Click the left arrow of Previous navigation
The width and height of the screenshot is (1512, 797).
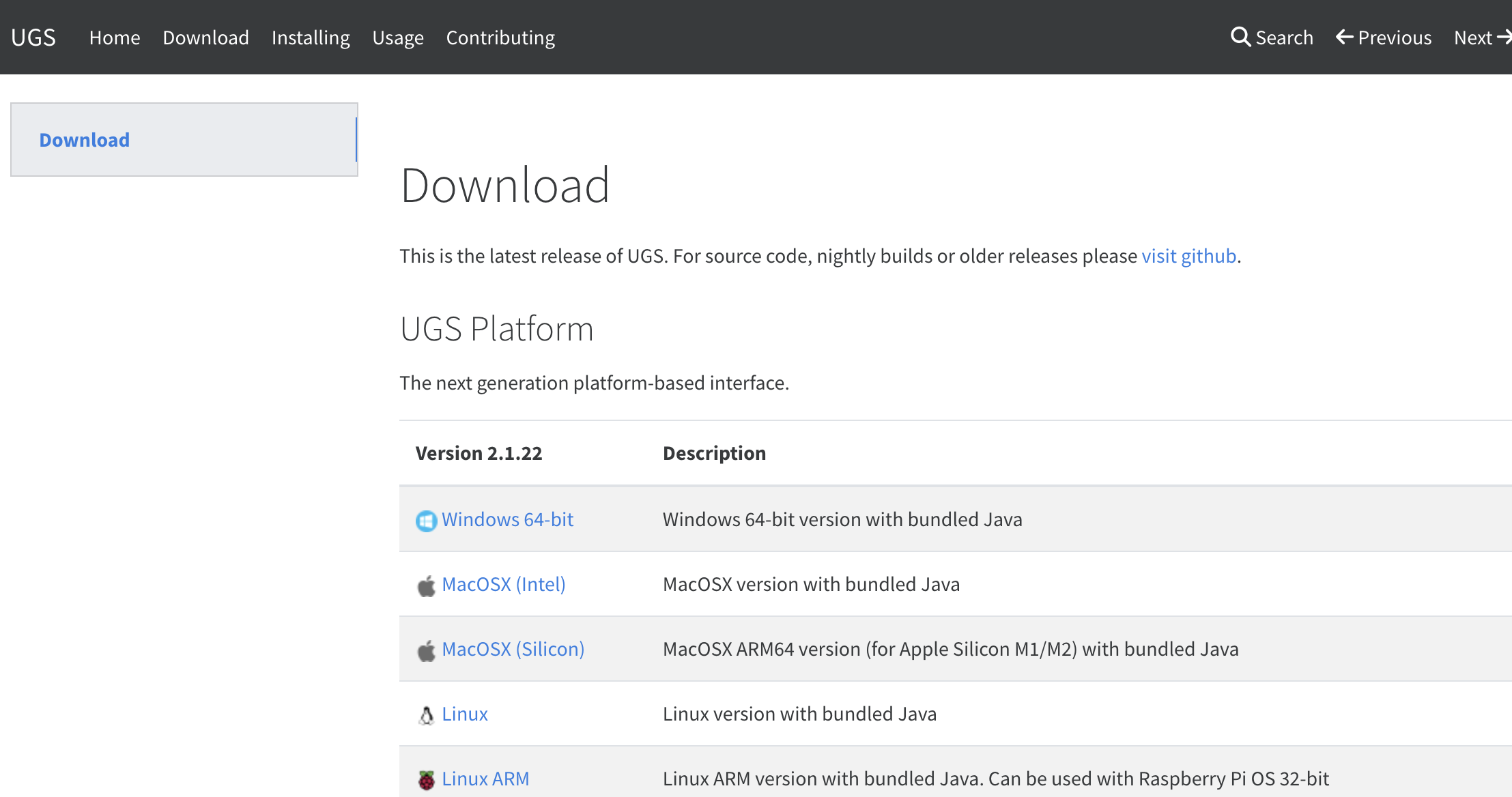[x=1343, y=37]
